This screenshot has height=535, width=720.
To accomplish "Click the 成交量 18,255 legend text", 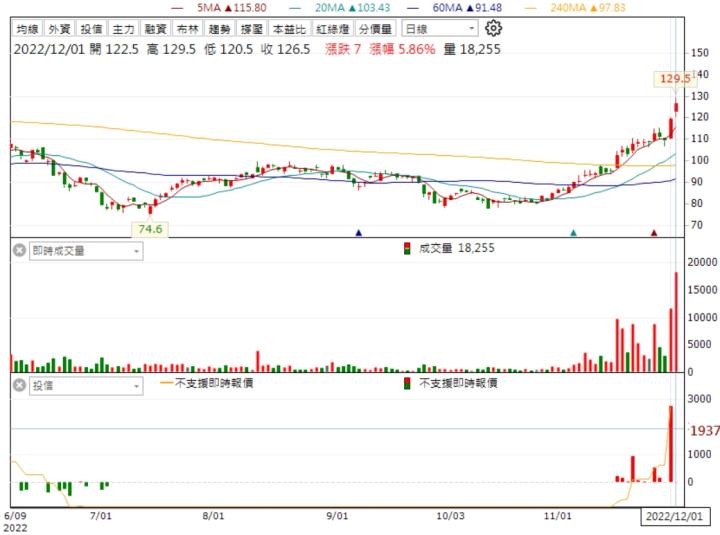I will (x=456, y=248).
